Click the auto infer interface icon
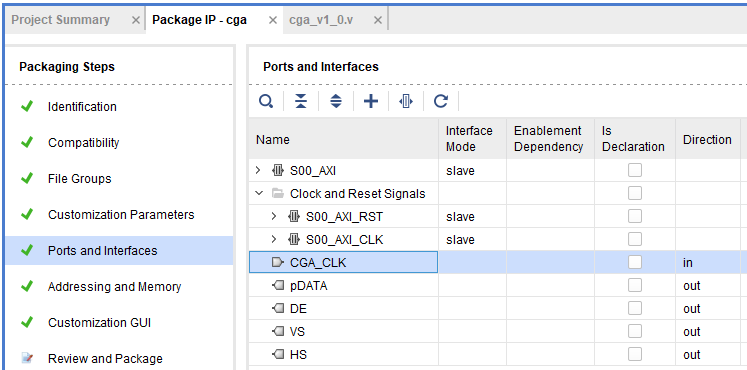Image resolution: width=747 pixels, height=370 pixels. point(406,101)
